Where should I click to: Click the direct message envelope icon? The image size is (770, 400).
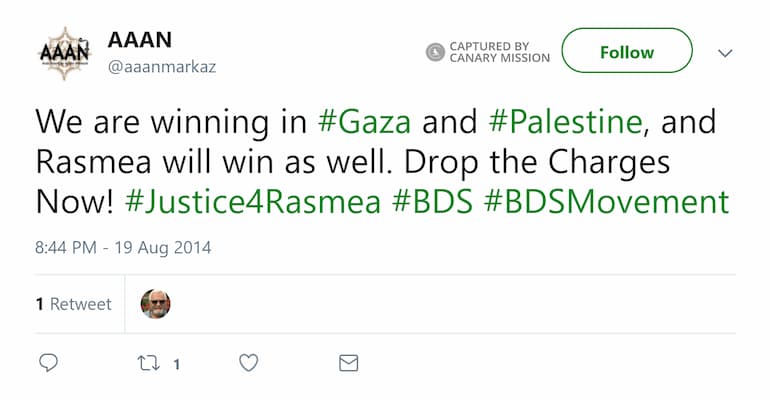pos(348,363)
